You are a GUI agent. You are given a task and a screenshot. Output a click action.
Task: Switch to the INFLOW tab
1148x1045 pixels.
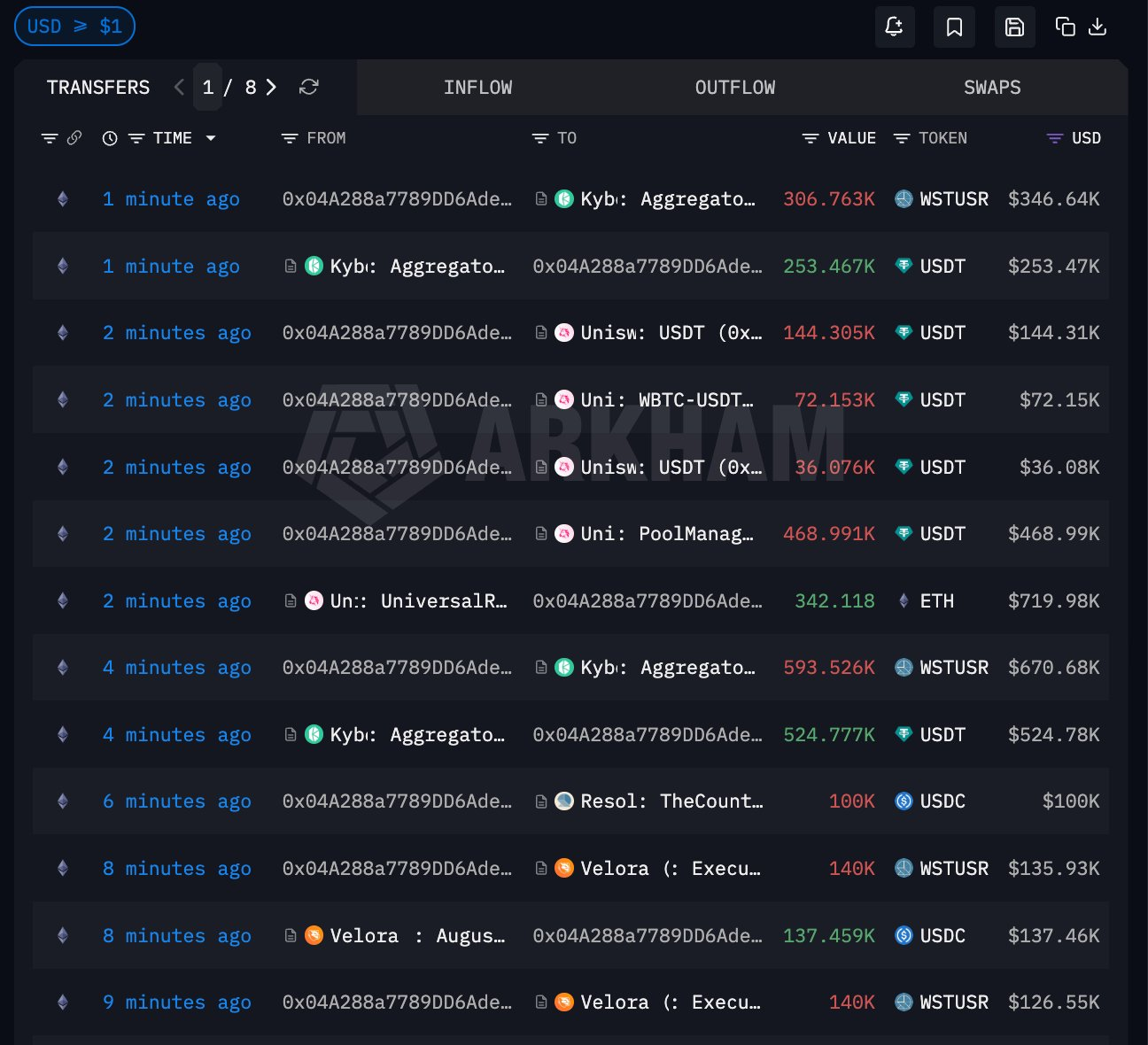point(477,87)
